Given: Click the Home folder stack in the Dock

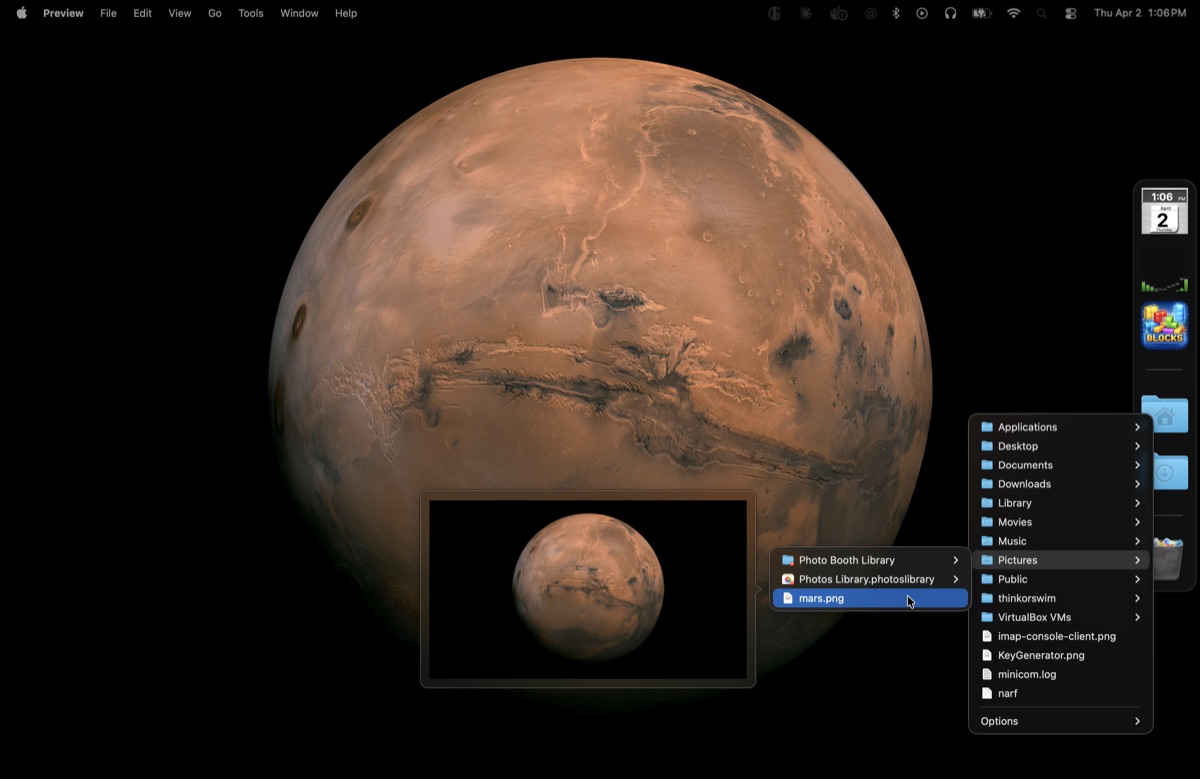Looking at the screenshot, I should click(x=1164, y=413).
